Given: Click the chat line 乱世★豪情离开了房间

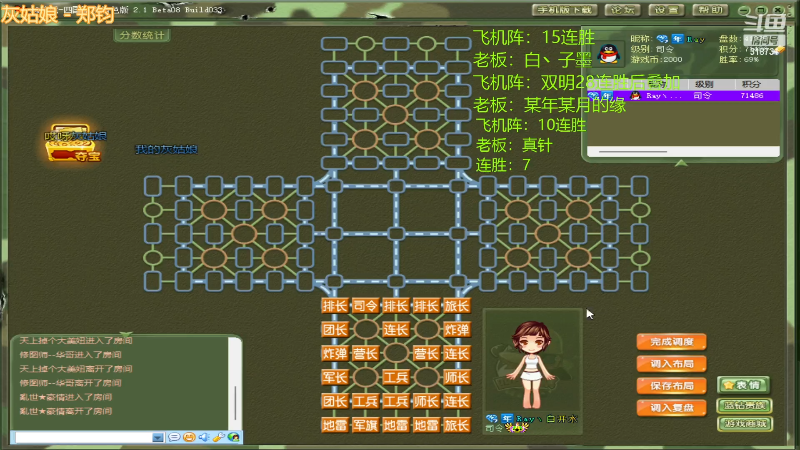Looking at the screenshot, I should point(65,411).
